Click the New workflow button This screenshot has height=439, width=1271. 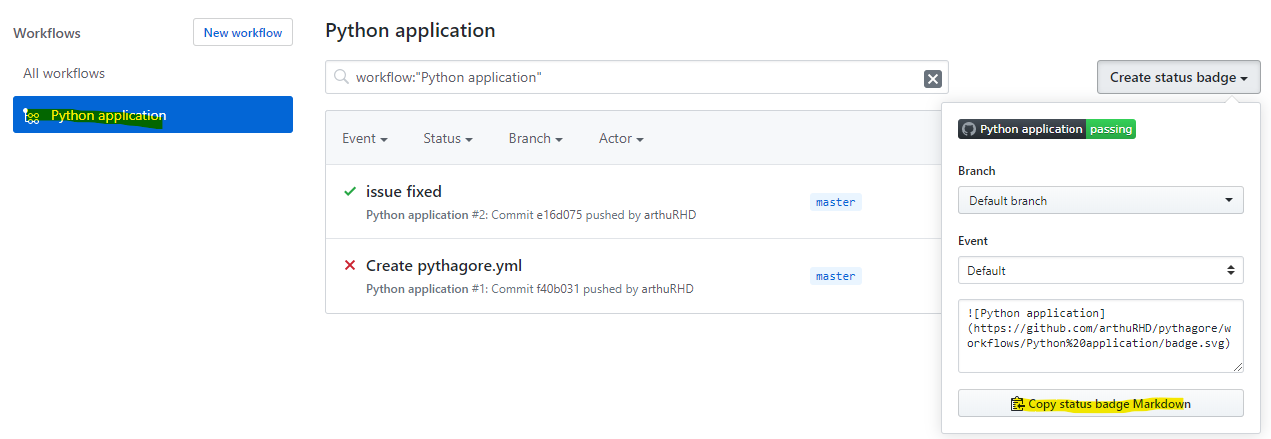coord(243,33)
